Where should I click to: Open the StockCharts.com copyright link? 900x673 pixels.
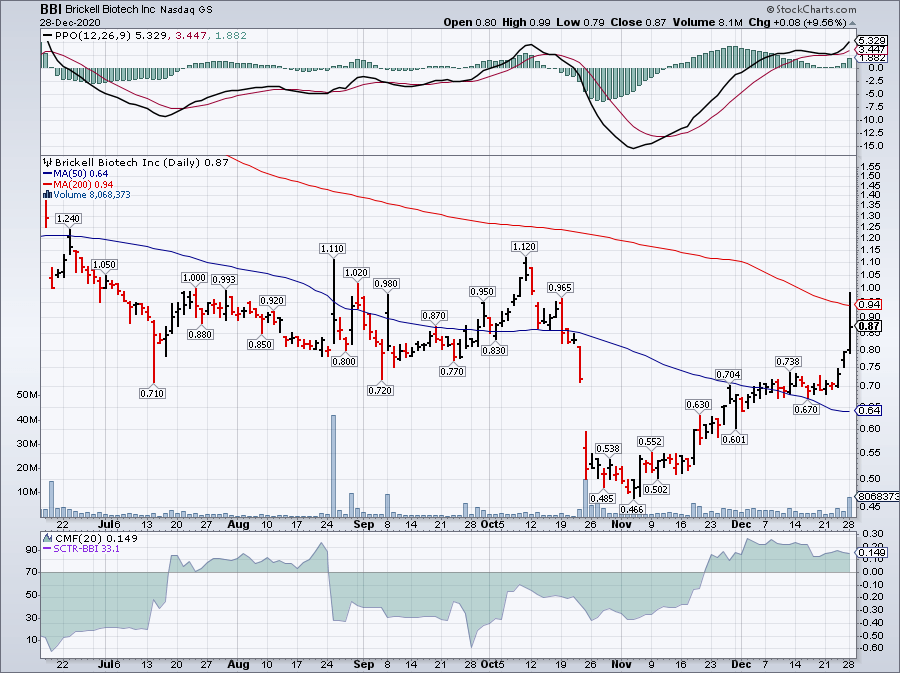(811, 9)
